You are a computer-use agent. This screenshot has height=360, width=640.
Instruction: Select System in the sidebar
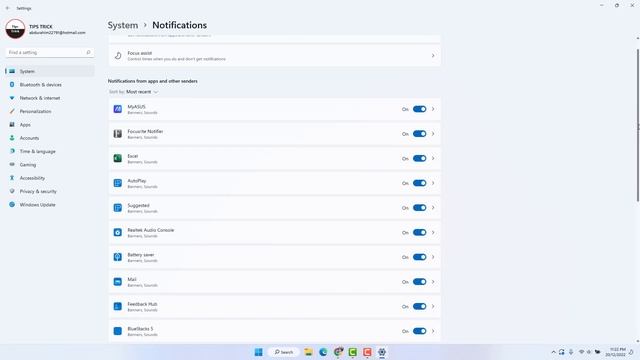pyautogui.click(x=50, y=71)
